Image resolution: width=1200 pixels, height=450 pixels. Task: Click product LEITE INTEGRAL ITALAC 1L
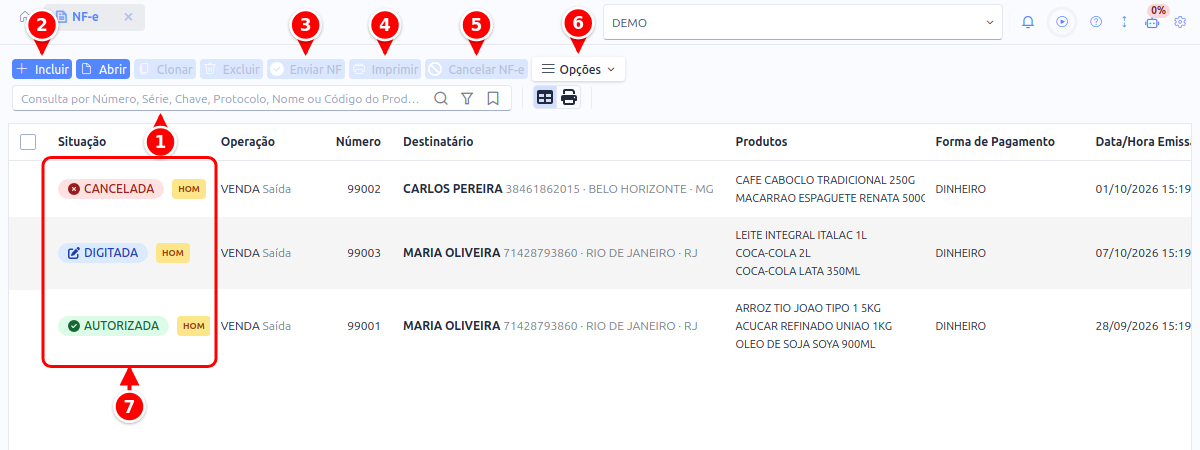click(801, 235)
